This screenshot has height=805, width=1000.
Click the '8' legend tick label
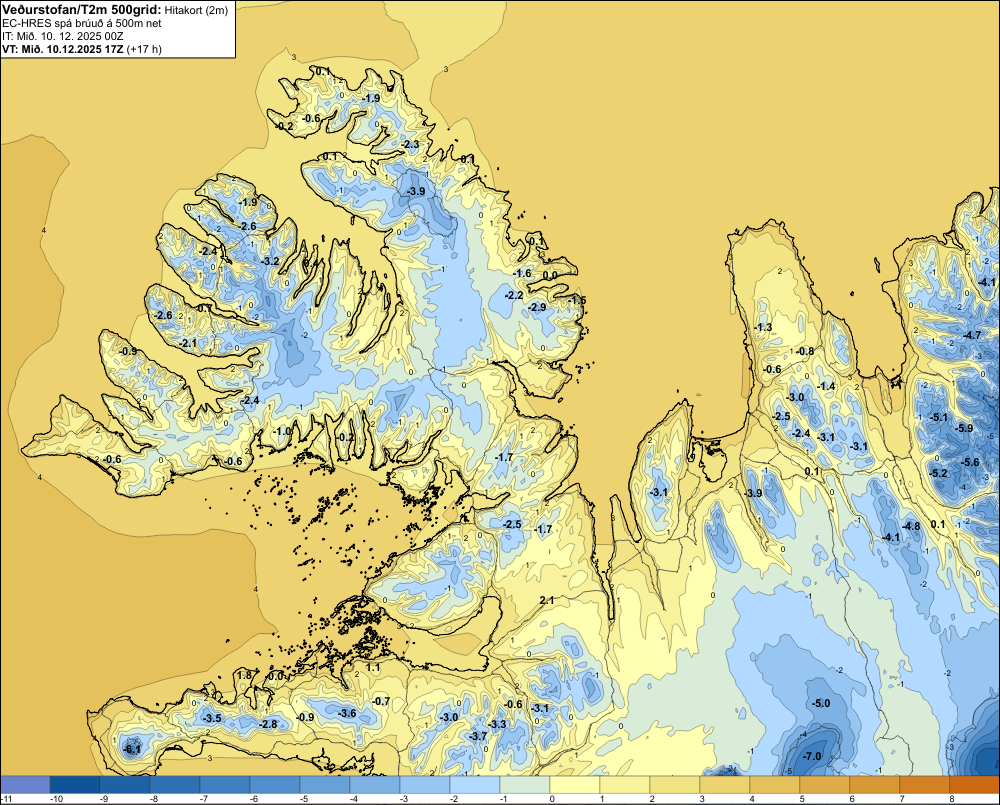(951, 799)
